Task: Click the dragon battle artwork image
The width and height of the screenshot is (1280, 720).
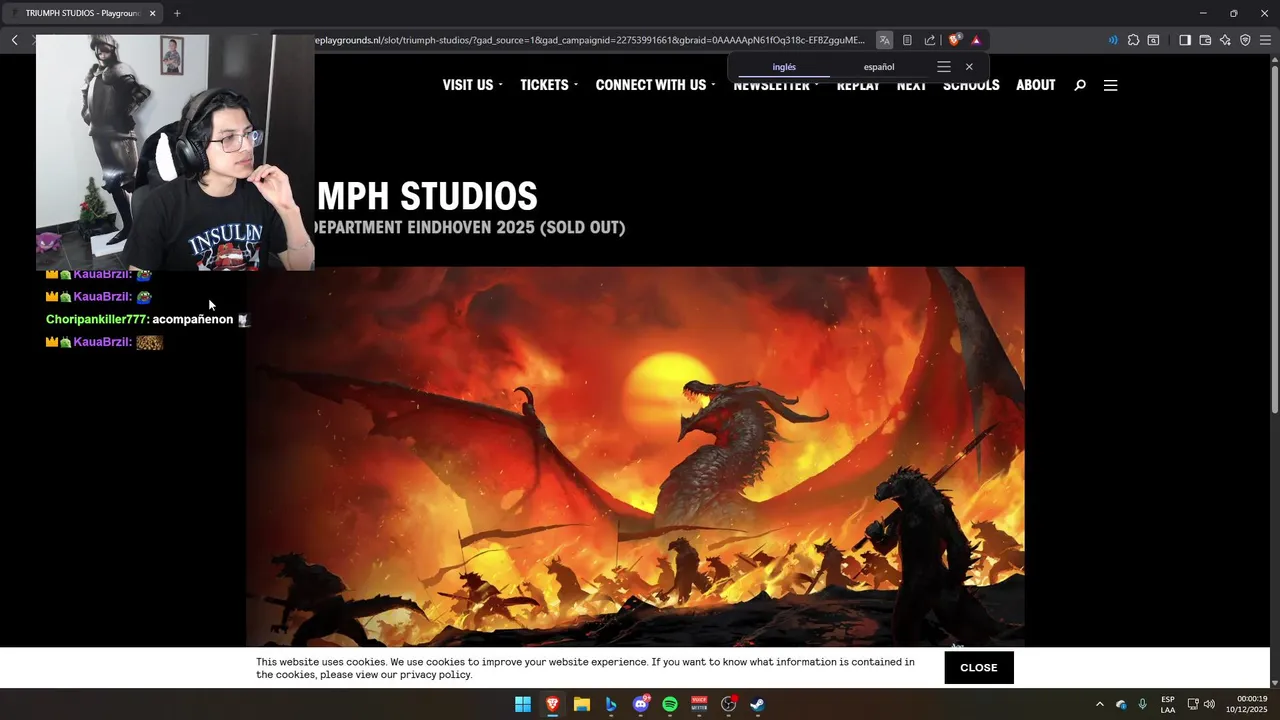Action: point(635,457)
